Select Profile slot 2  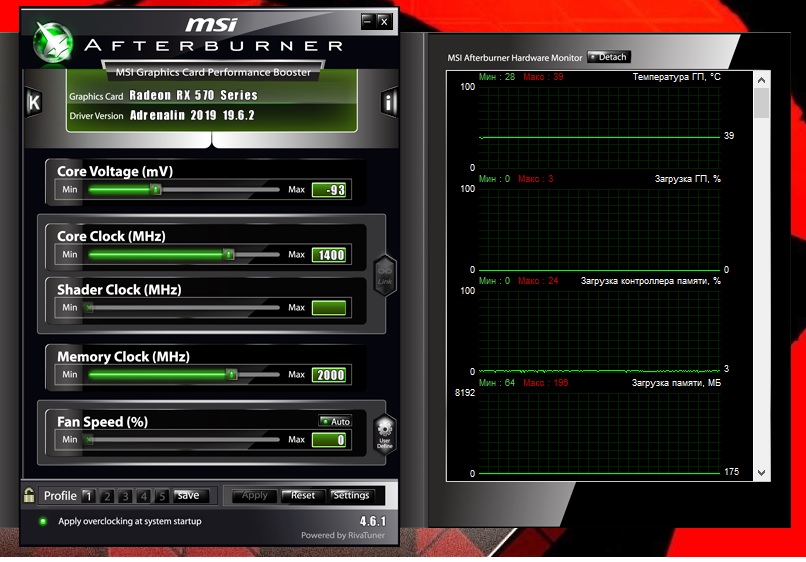point(106,496)
